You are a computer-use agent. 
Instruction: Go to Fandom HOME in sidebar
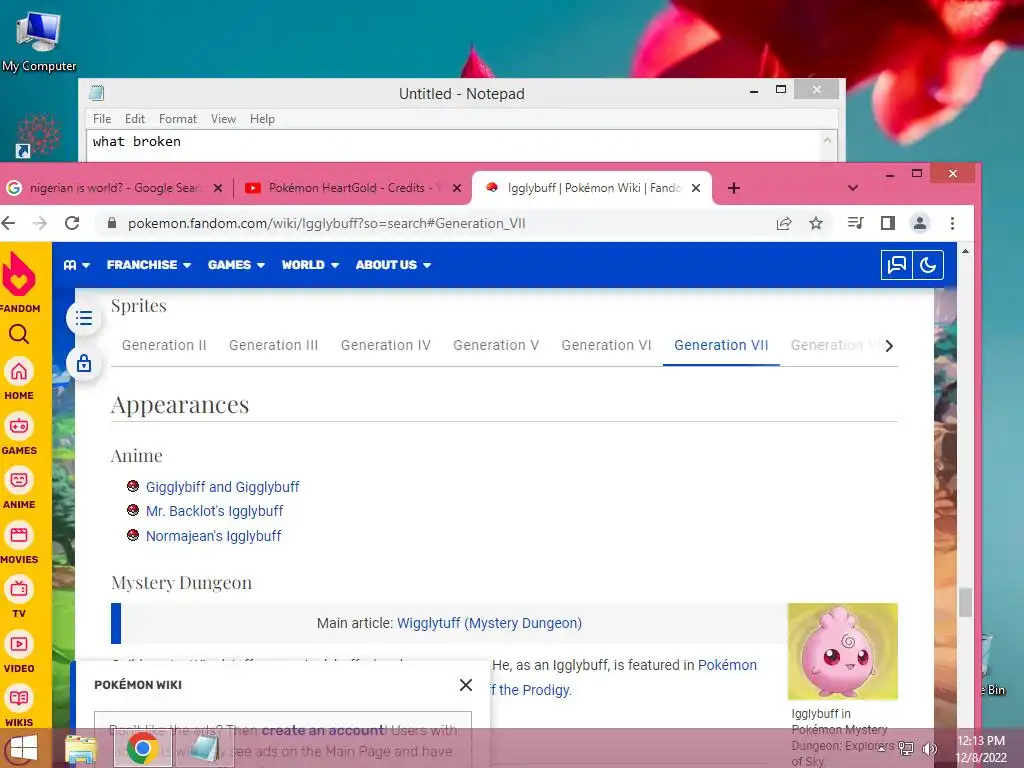(x=19, y=379)
